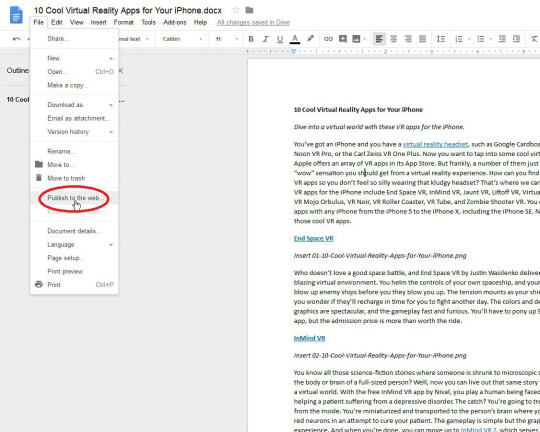The width and height of the screenshot is (540, 432).
Task: Open the Calibri font dropdown
Action: click(x=182, y=39)
